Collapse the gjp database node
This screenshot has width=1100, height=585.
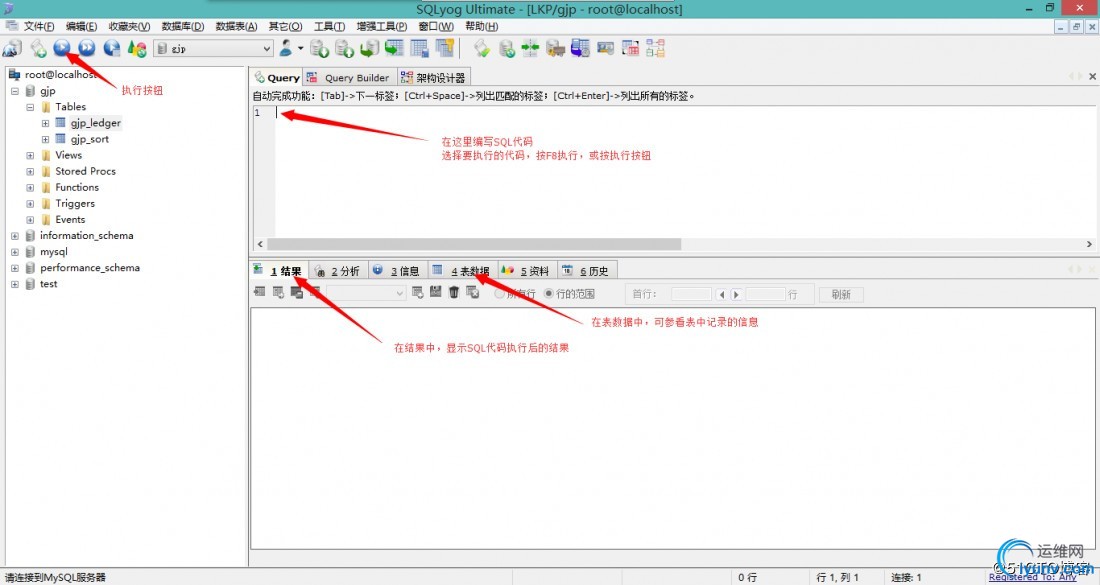tap(15, 91)
